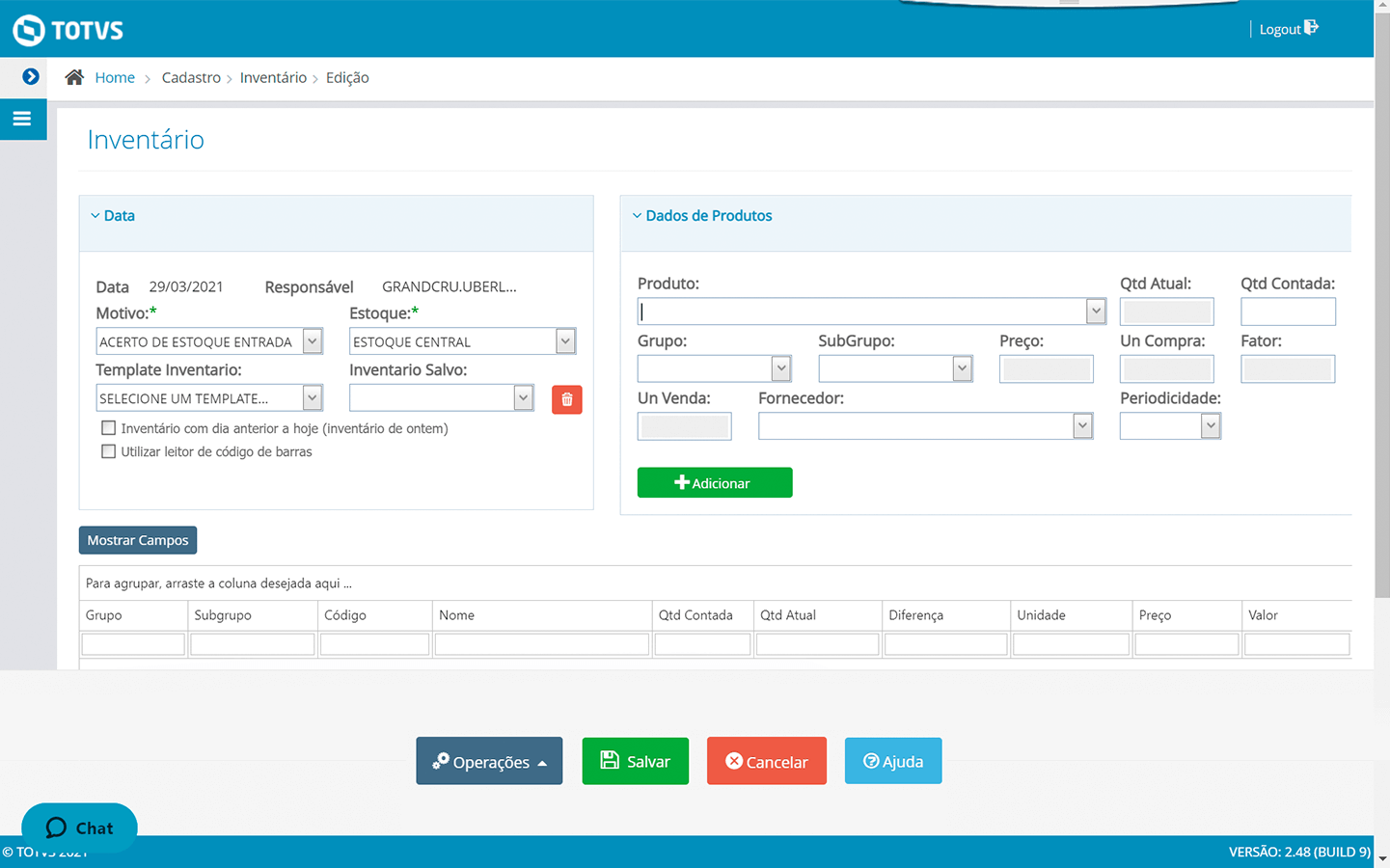Expand sidebar with the circled arrow icon
Viewport: 1390px width, 868px height.
click(x=31, y=76)
